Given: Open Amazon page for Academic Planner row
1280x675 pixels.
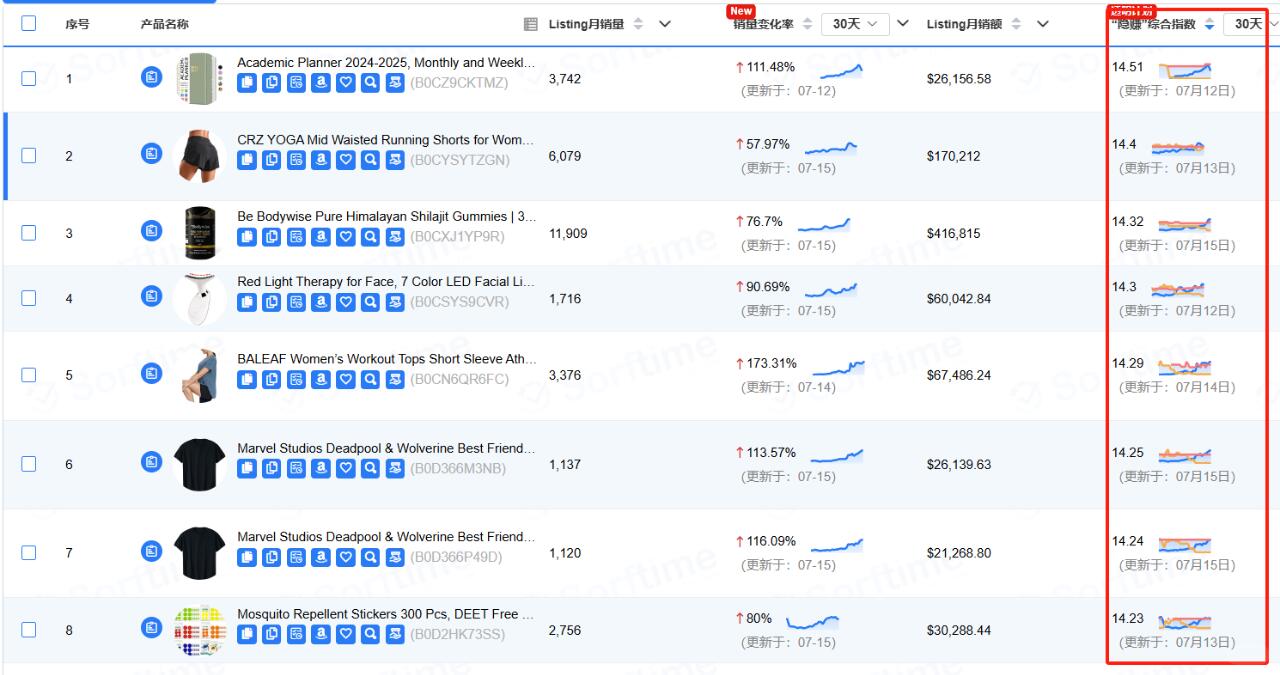Looking at the screenshot, I should pos(321,83).
